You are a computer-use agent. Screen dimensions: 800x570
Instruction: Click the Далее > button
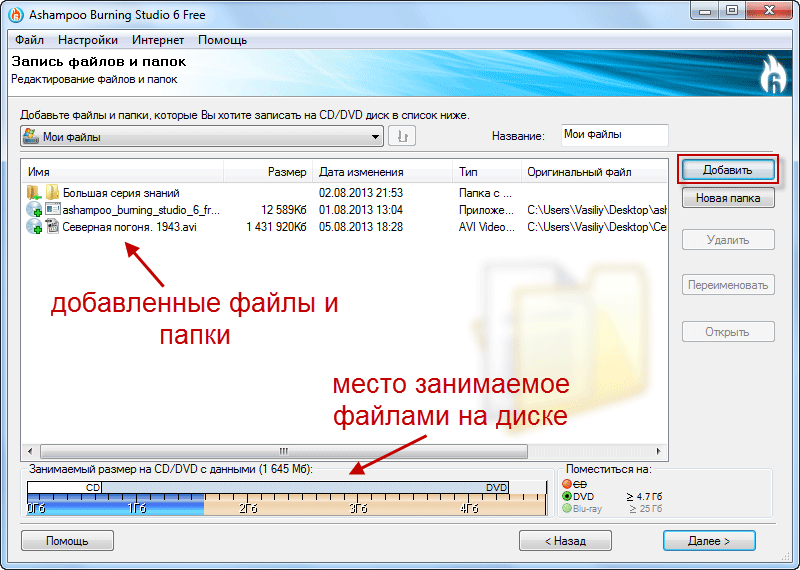coord(709,541)
